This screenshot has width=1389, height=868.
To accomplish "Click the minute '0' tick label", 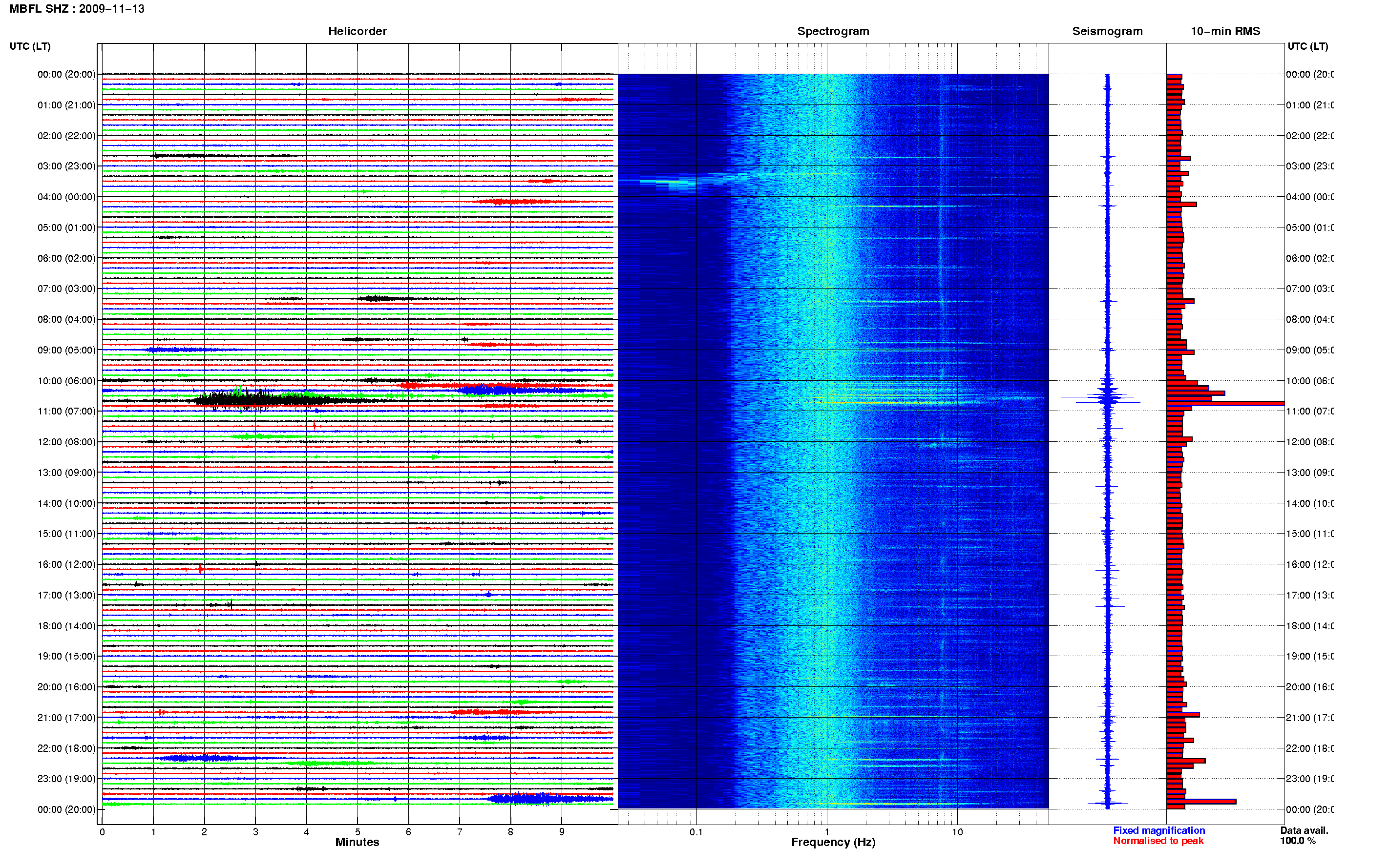I will tap(102, 832).
